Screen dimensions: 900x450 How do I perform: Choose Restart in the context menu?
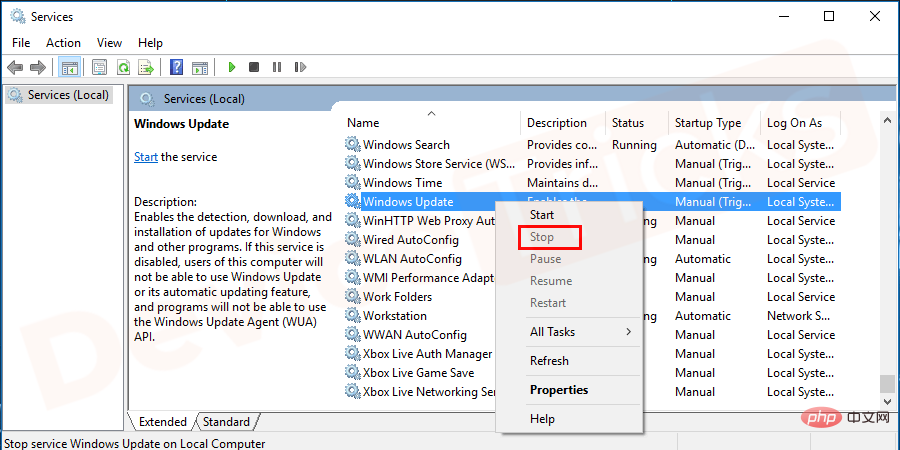click(x=569, y=302)
